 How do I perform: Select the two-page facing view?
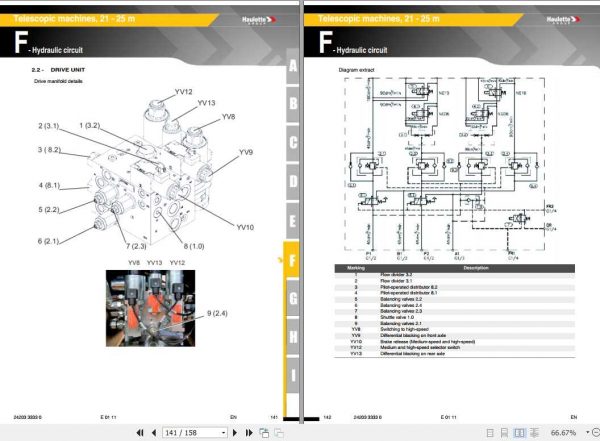519,433
